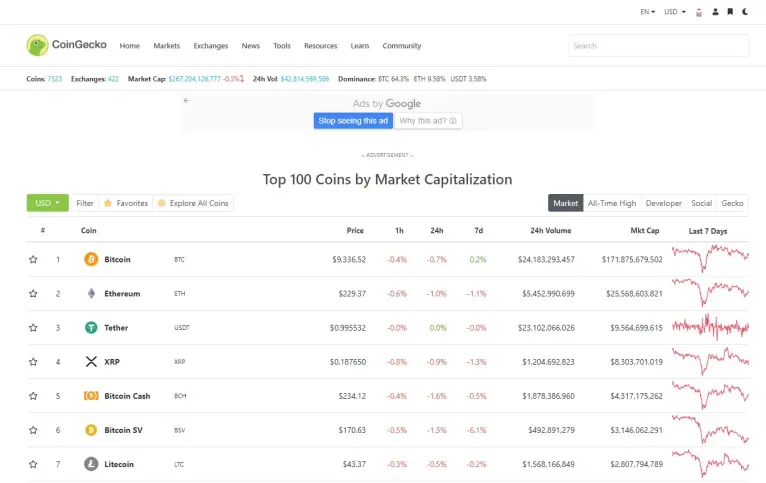The width and height of the screenshot is (766, 483).
Task: Click Why this ad?
Action: point(428,121)
